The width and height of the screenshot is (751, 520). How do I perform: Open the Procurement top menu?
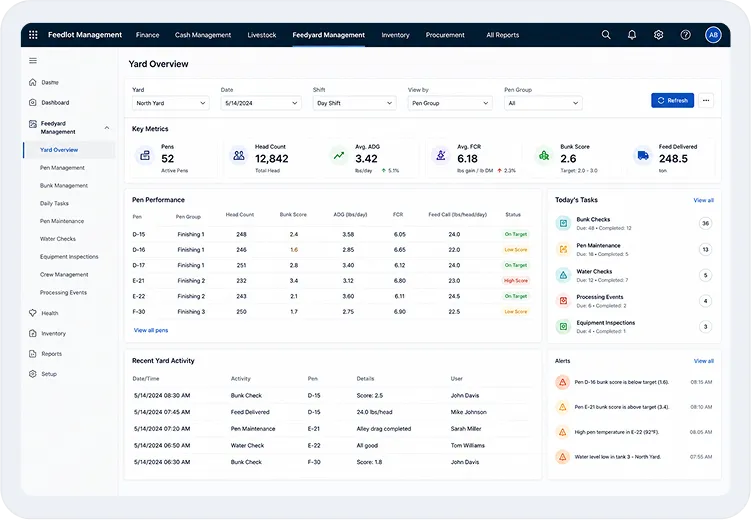coord(445,35)
